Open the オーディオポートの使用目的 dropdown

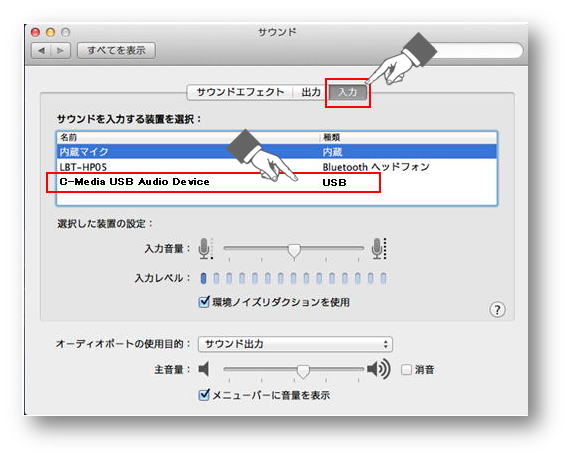point(295,344)
